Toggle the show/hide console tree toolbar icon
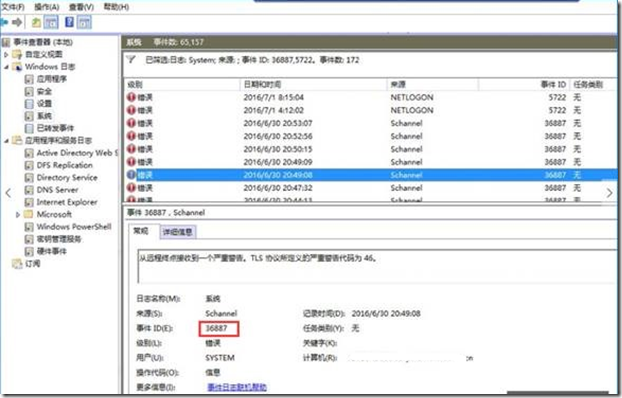 tap(51, 23)
